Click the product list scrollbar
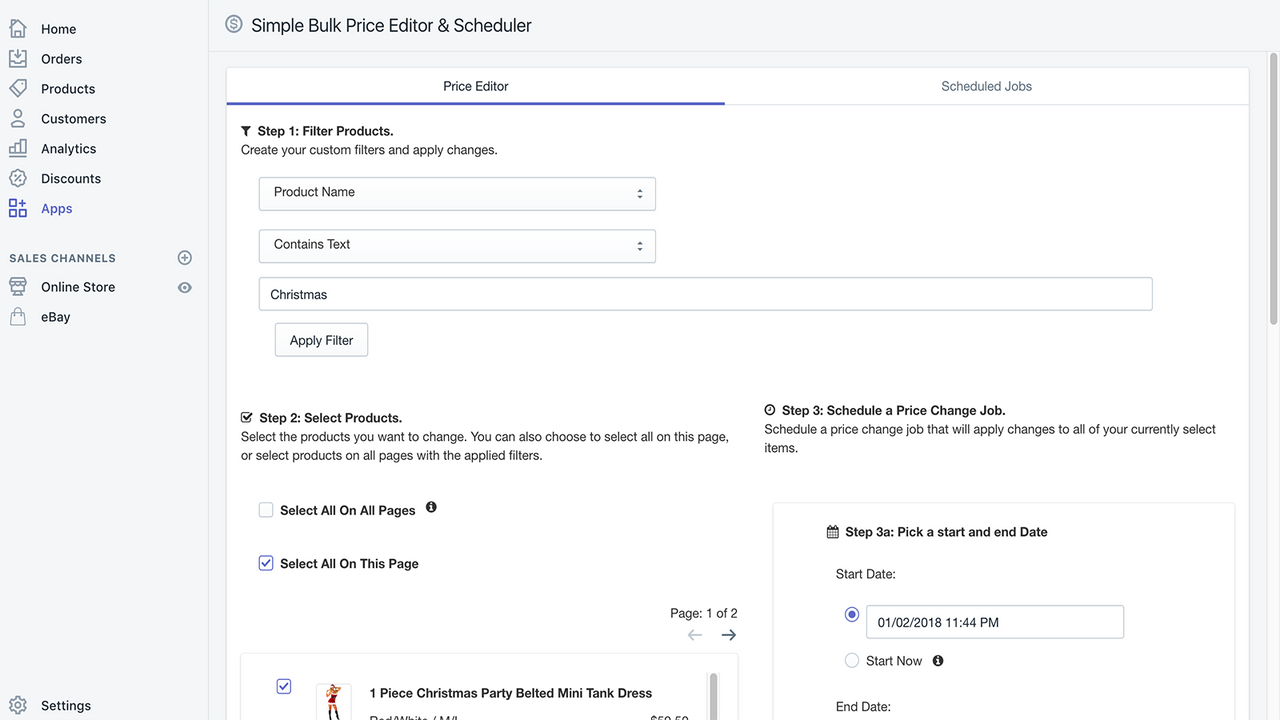This screenshot has width=1280, height=720. (x=713, y=695)
